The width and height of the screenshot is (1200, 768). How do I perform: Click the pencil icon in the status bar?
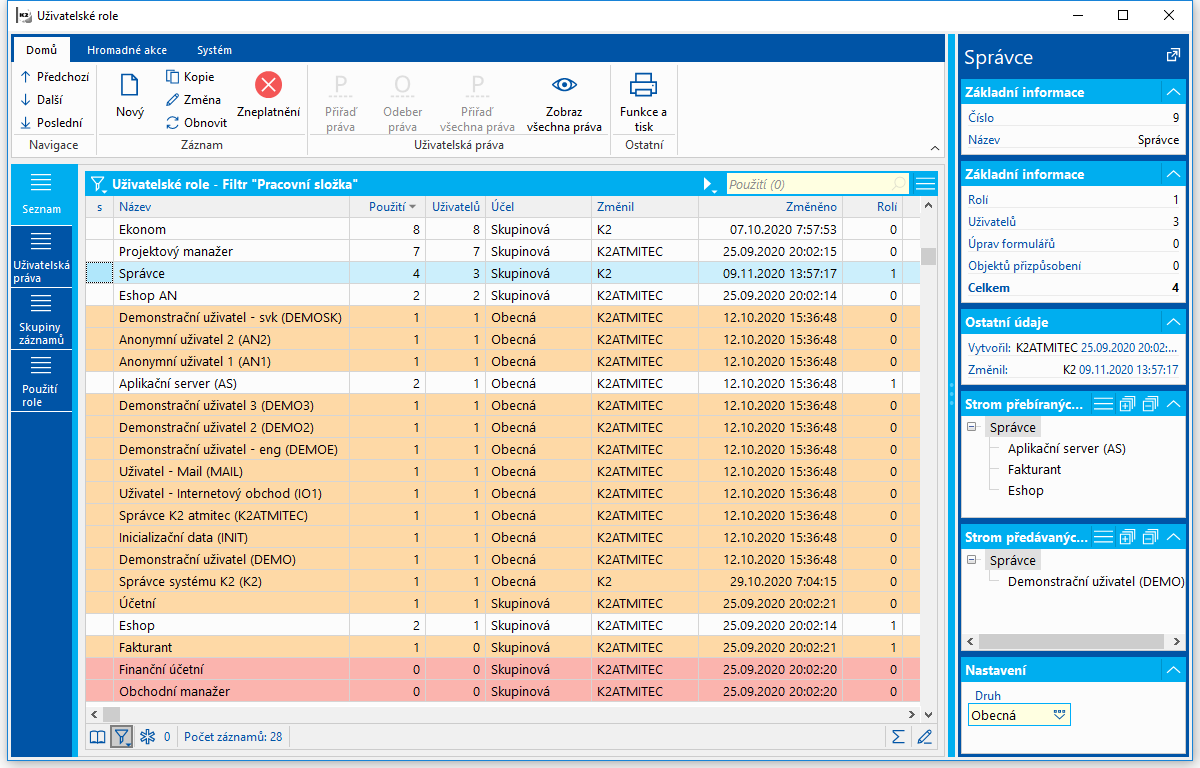[924, 737]
